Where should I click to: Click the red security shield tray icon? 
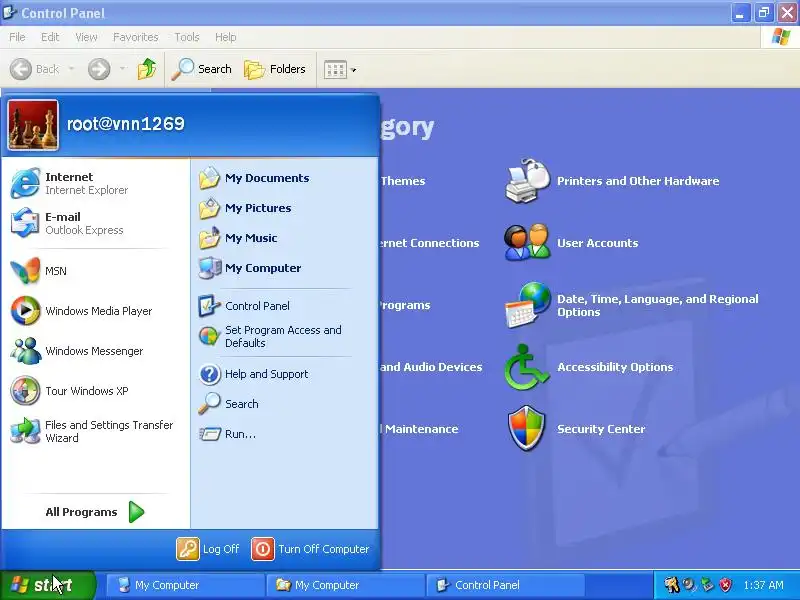coord(726,585)
